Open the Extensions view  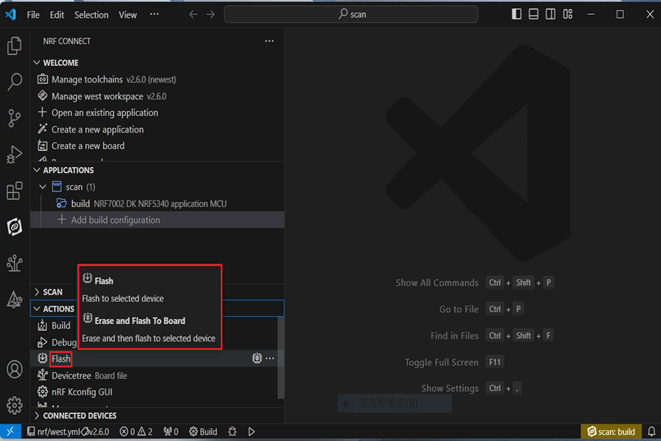click(15, 191)
